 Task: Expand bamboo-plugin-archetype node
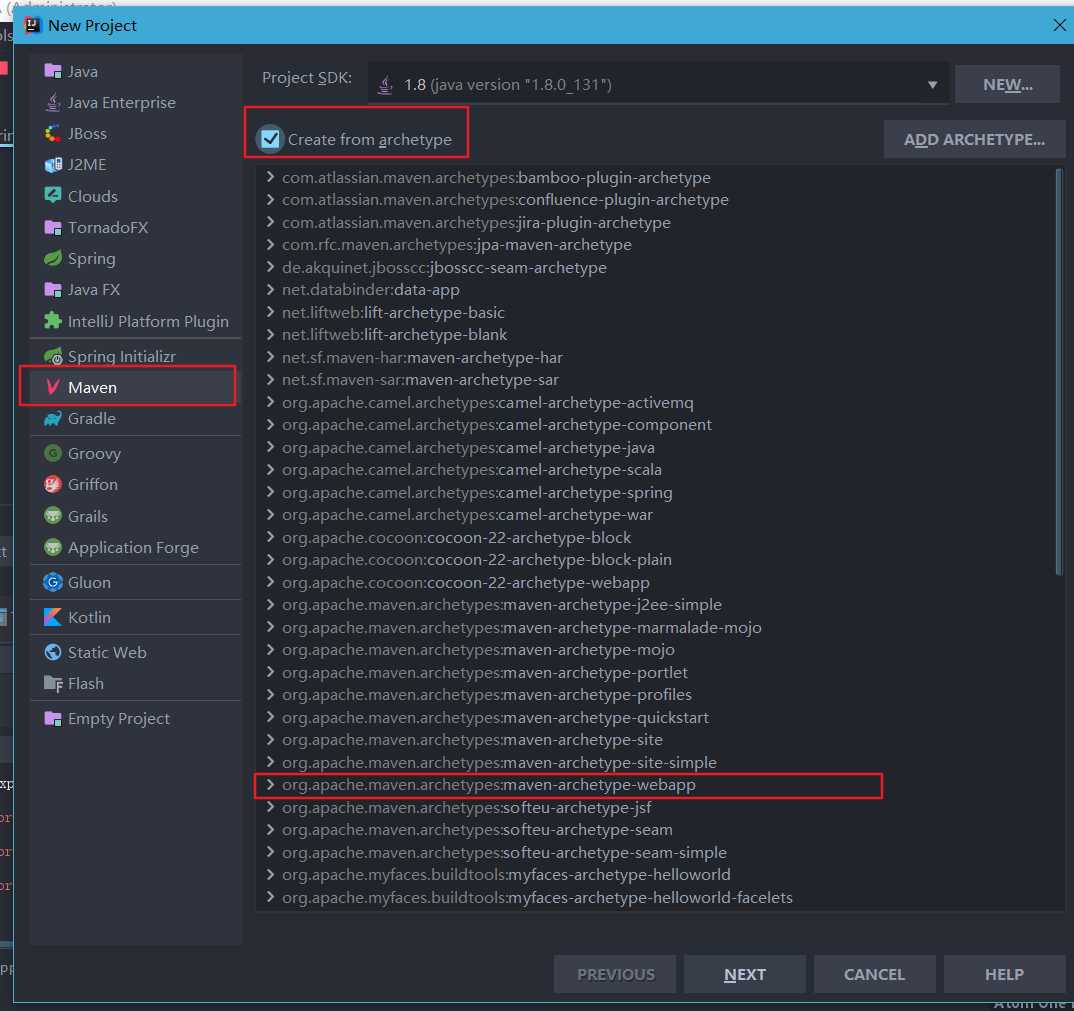tap(271, 177)
